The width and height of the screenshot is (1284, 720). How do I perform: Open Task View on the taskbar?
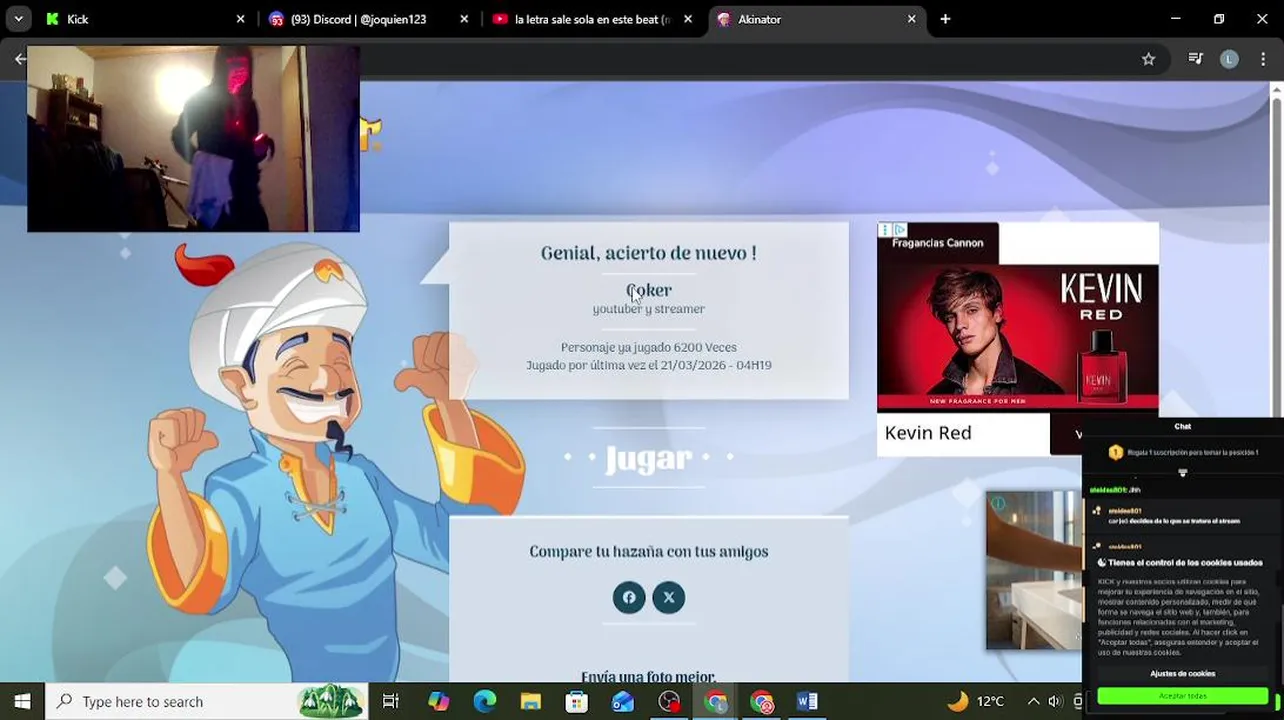pos(391,701)
